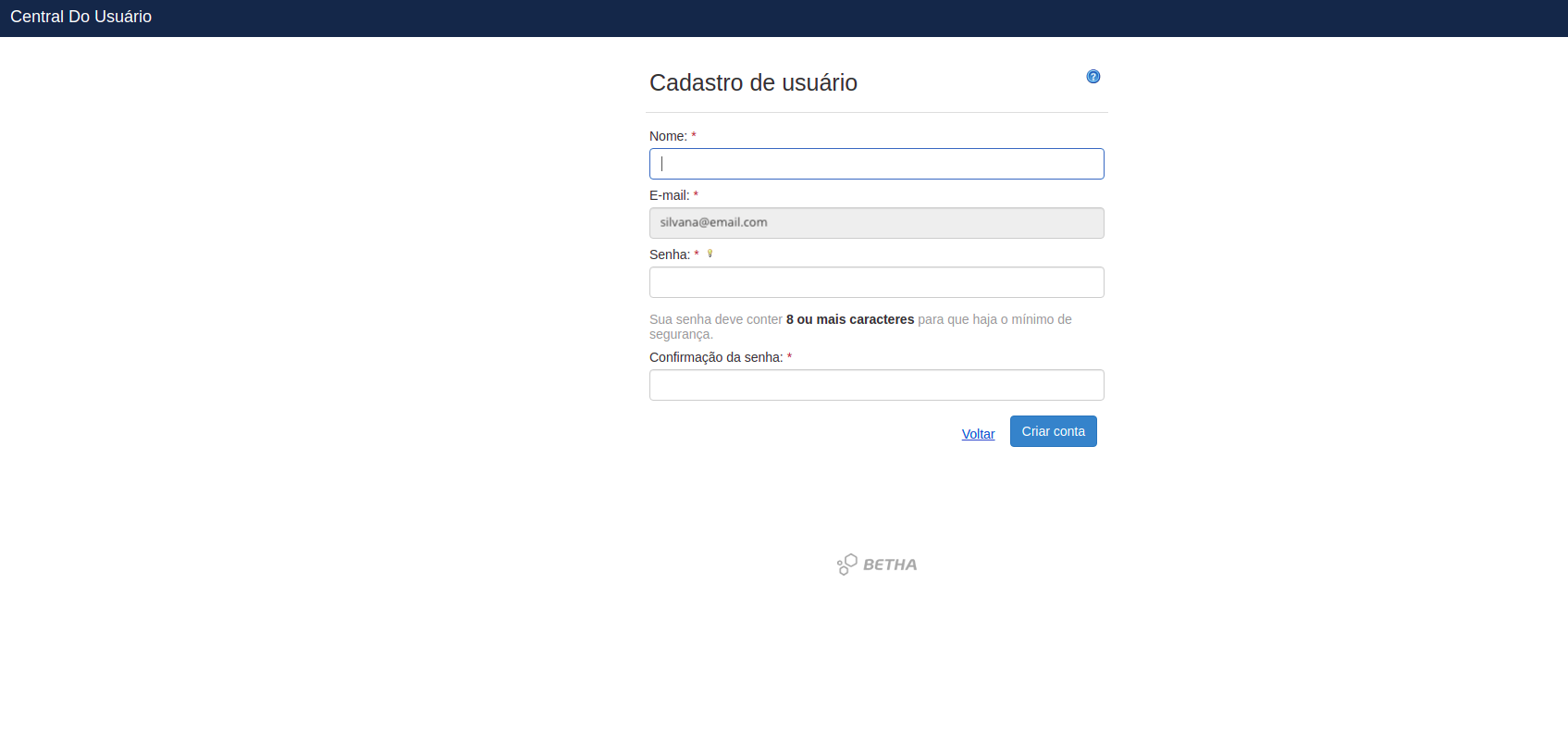Click the bold "8 ou mais caracteres" hint
This screenshot has width=1568, height=732.
click(x=849, y=319)
